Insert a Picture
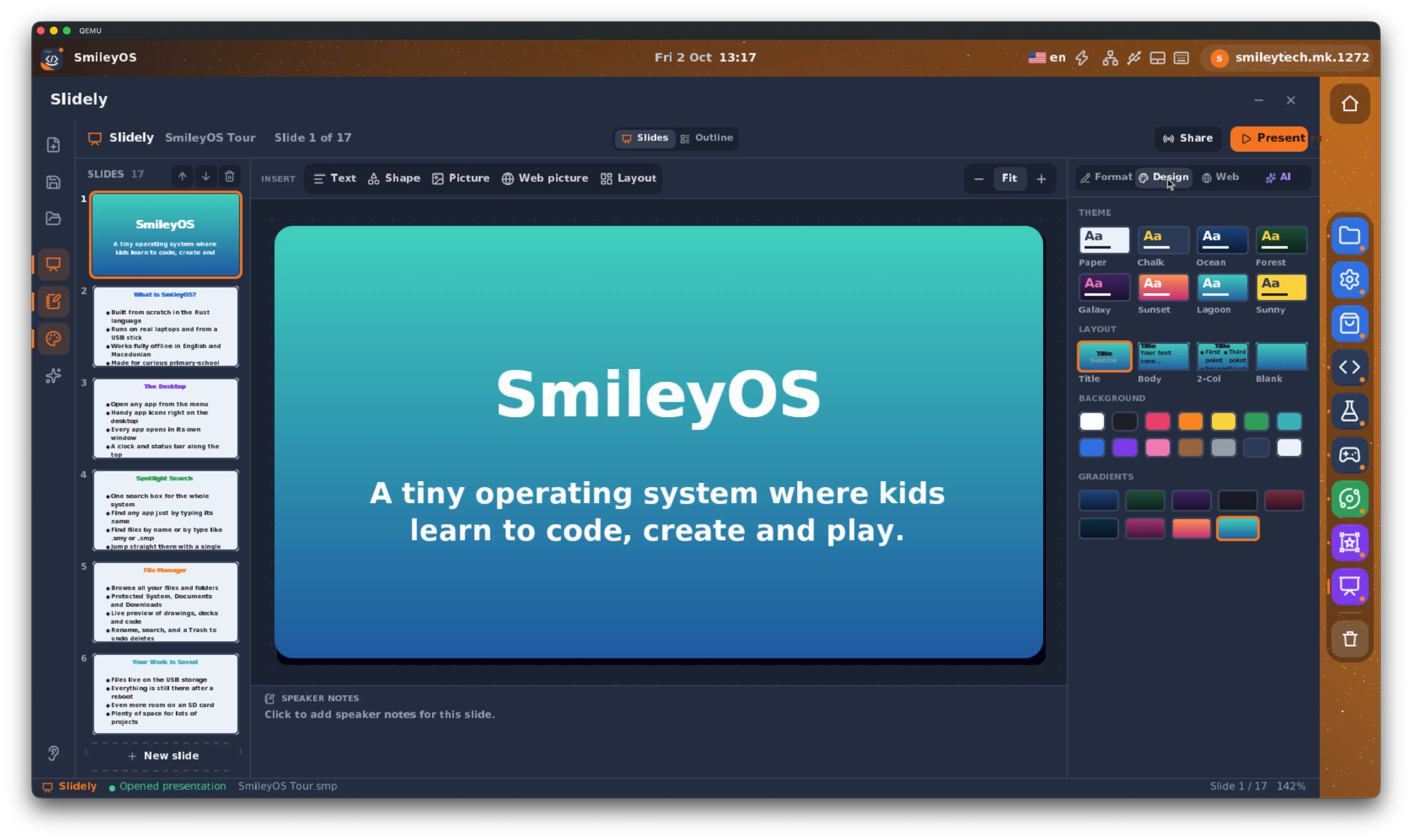Screen dimensions: 1412x840 [x=461, y=178]
